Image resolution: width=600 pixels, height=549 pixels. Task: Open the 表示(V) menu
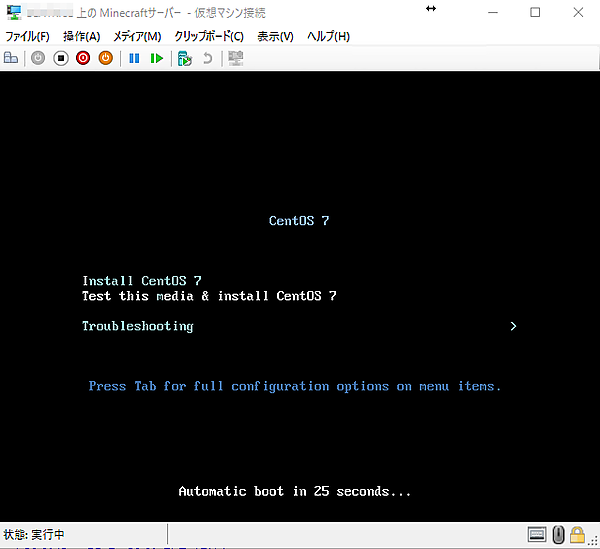[x=275, y=36]
